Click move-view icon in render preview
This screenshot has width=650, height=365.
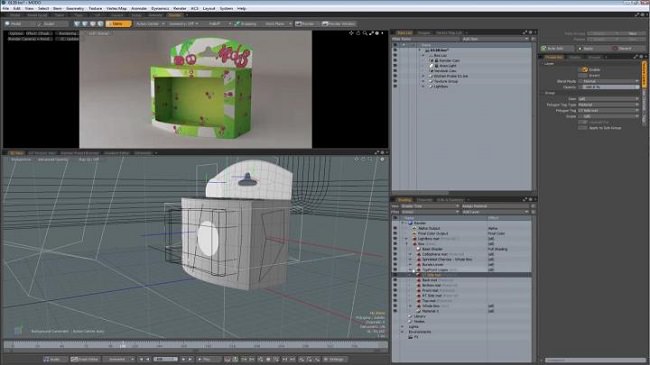pyautogui.click(x=352, y=33)
